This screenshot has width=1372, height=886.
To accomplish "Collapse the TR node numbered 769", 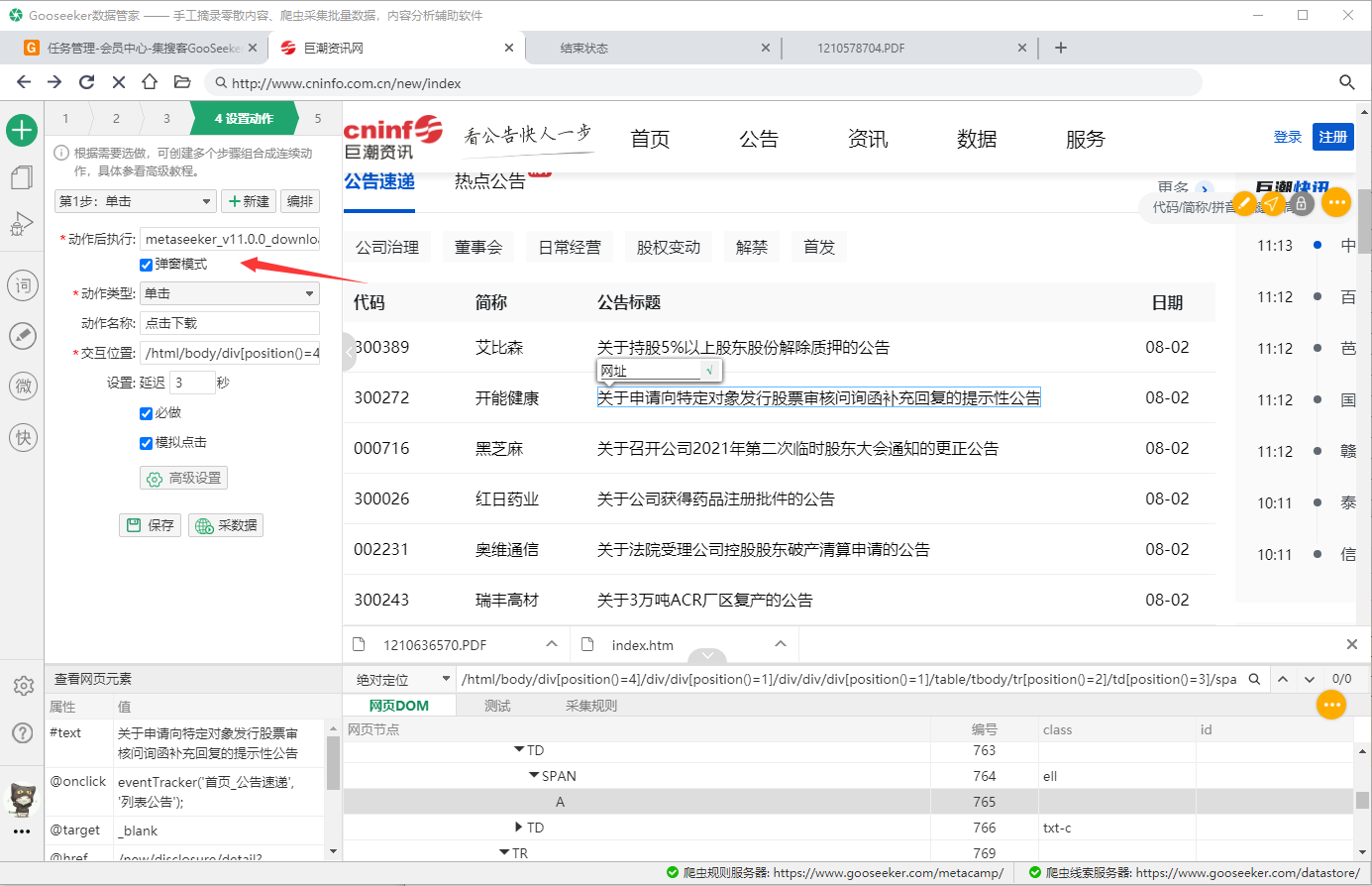I will tap(504, 853).
